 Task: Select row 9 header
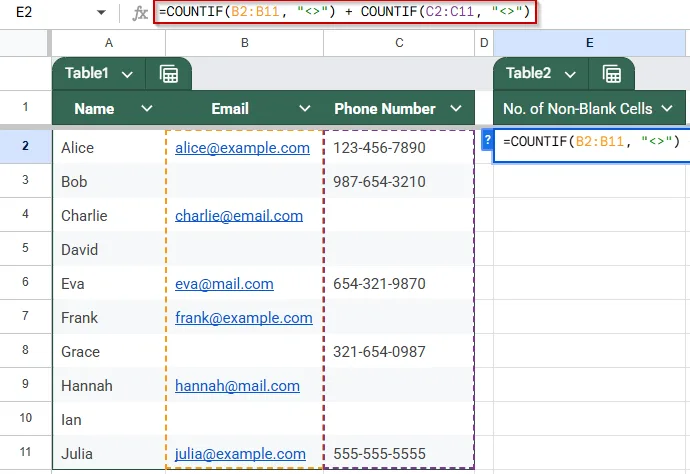click(x=26, y=384)
